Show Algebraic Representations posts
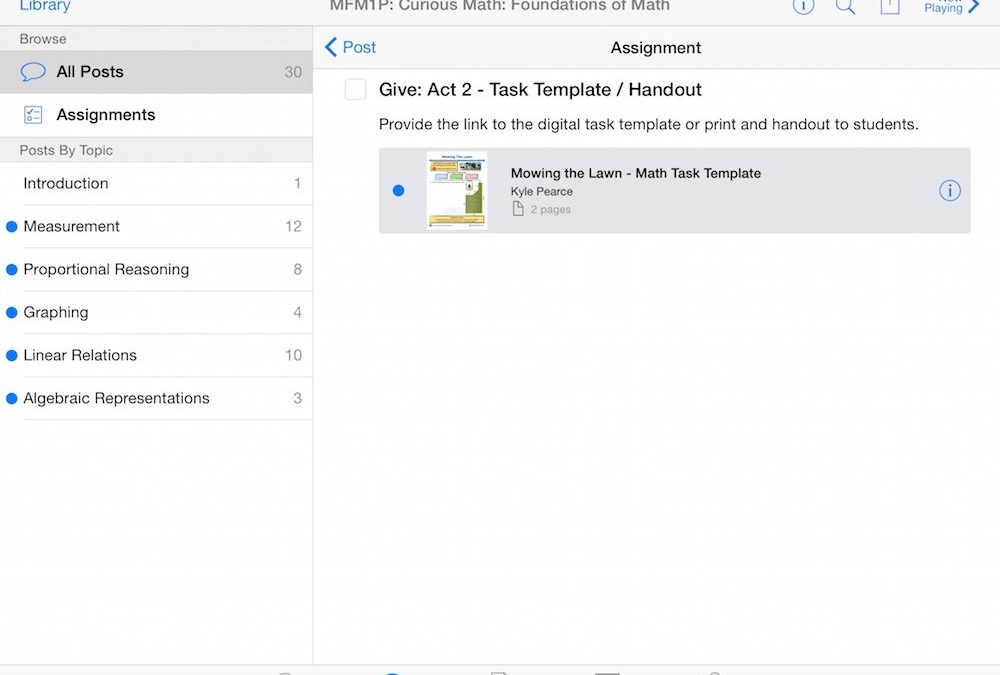 pos(116,399)
